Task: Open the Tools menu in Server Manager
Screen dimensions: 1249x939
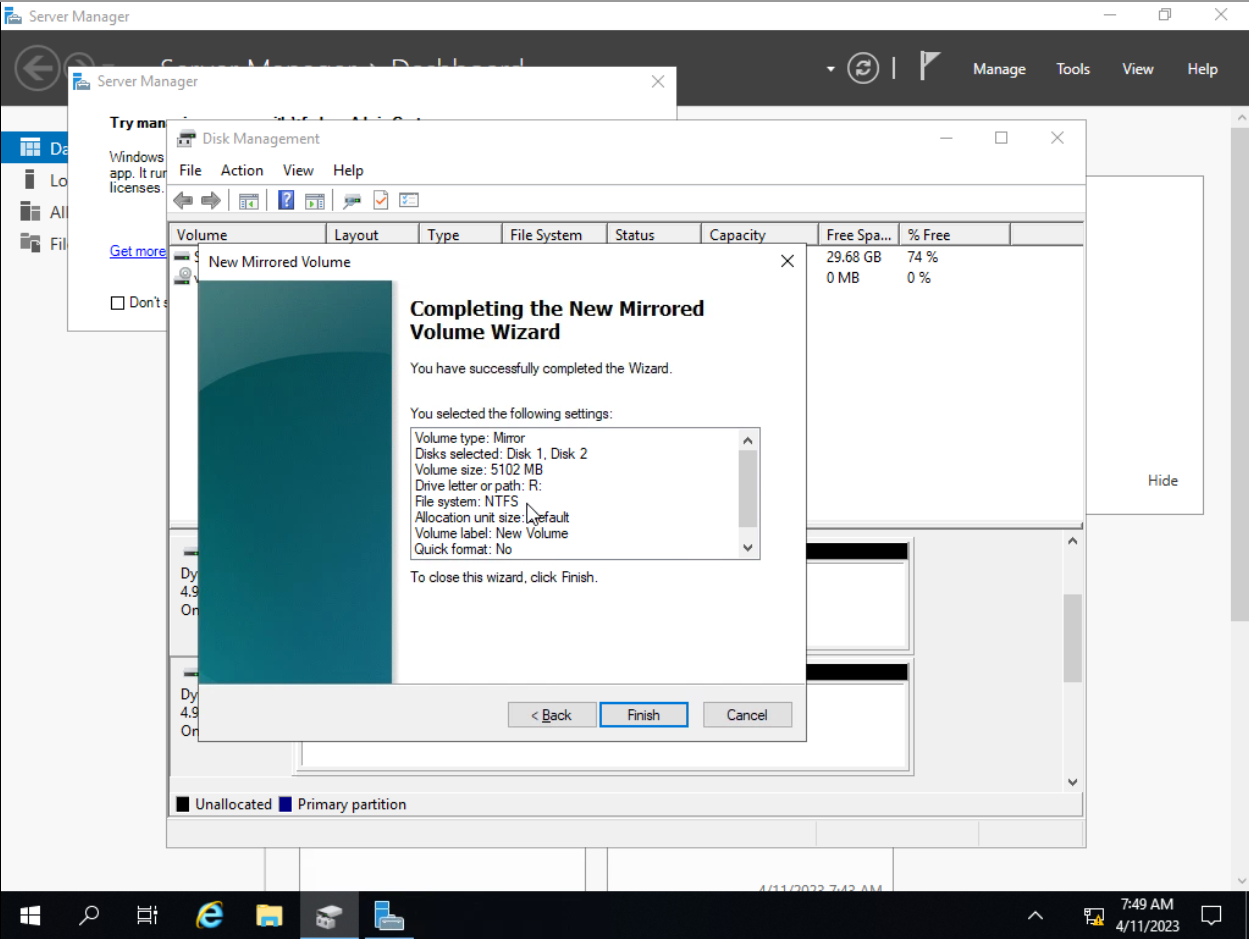Action: [x=1073, y=69]
